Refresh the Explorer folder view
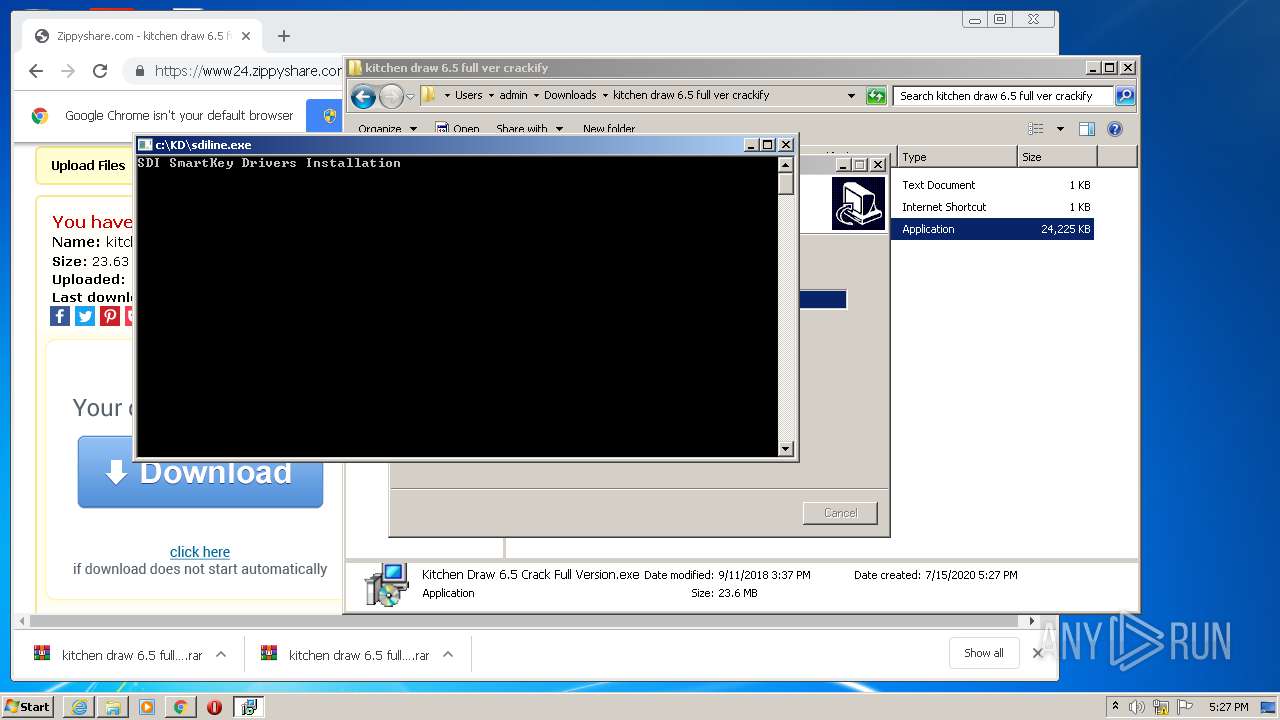Screen dimensions: 1280x720 pos(876,96)
